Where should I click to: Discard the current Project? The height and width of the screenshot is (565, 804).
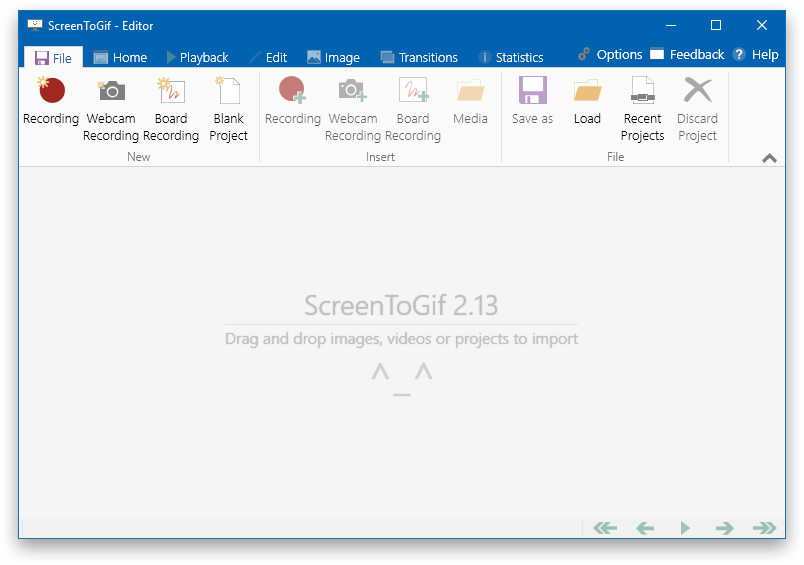[x=697, y=108]
